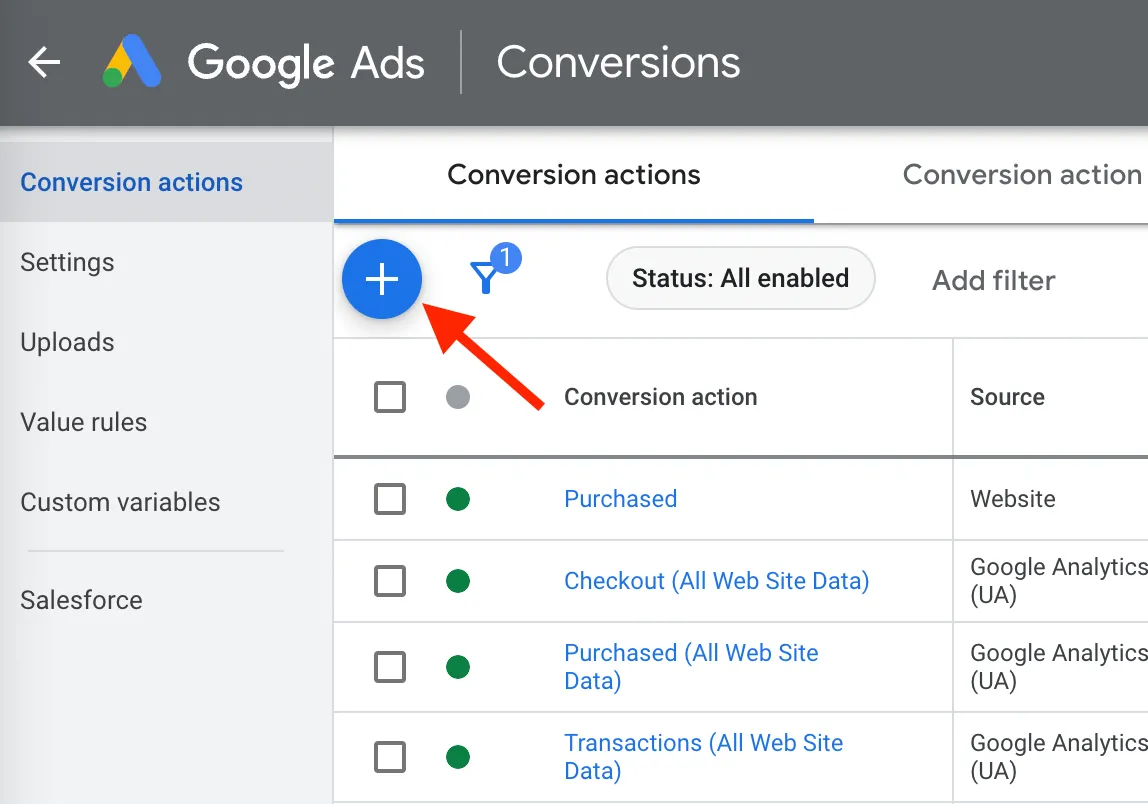1148x804 pixels.
Task: Open Transactions (All Web Site Data) link
Action: [703, 756]
